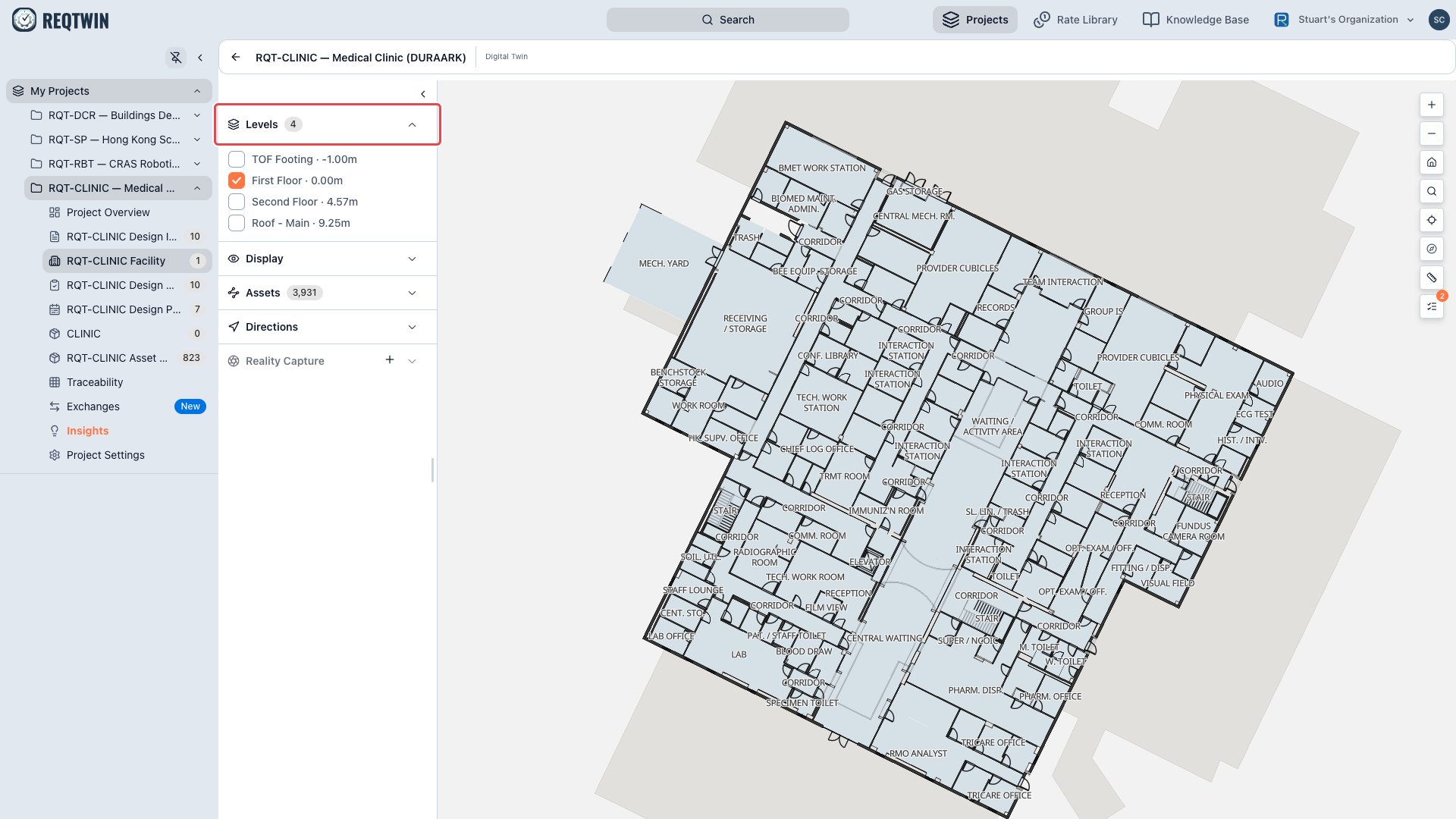Viewport: 1456px width, 819px height.
Task: Click the Display eye icon
Action: point(234,259)
